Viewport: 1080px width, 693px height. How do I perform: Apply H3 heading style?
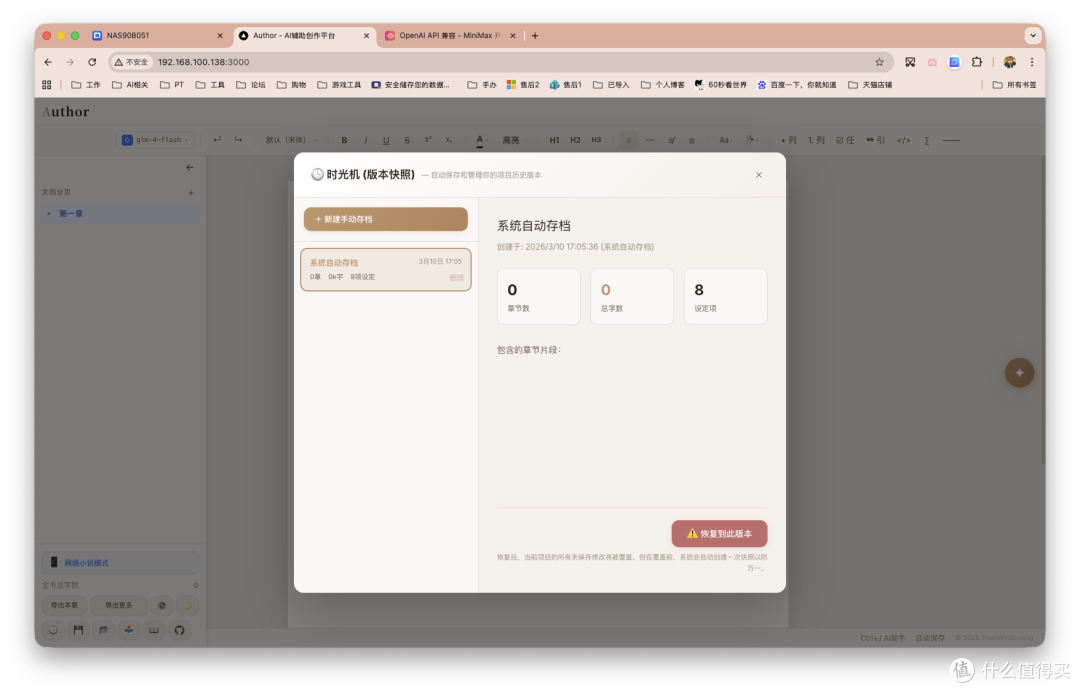tap(596, 140)
